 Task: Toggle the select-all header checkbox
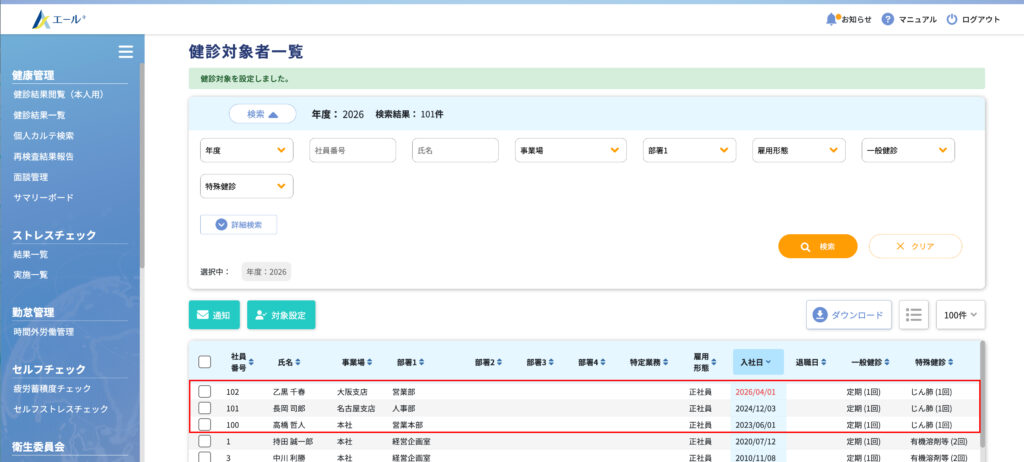(x=205, y=362)
